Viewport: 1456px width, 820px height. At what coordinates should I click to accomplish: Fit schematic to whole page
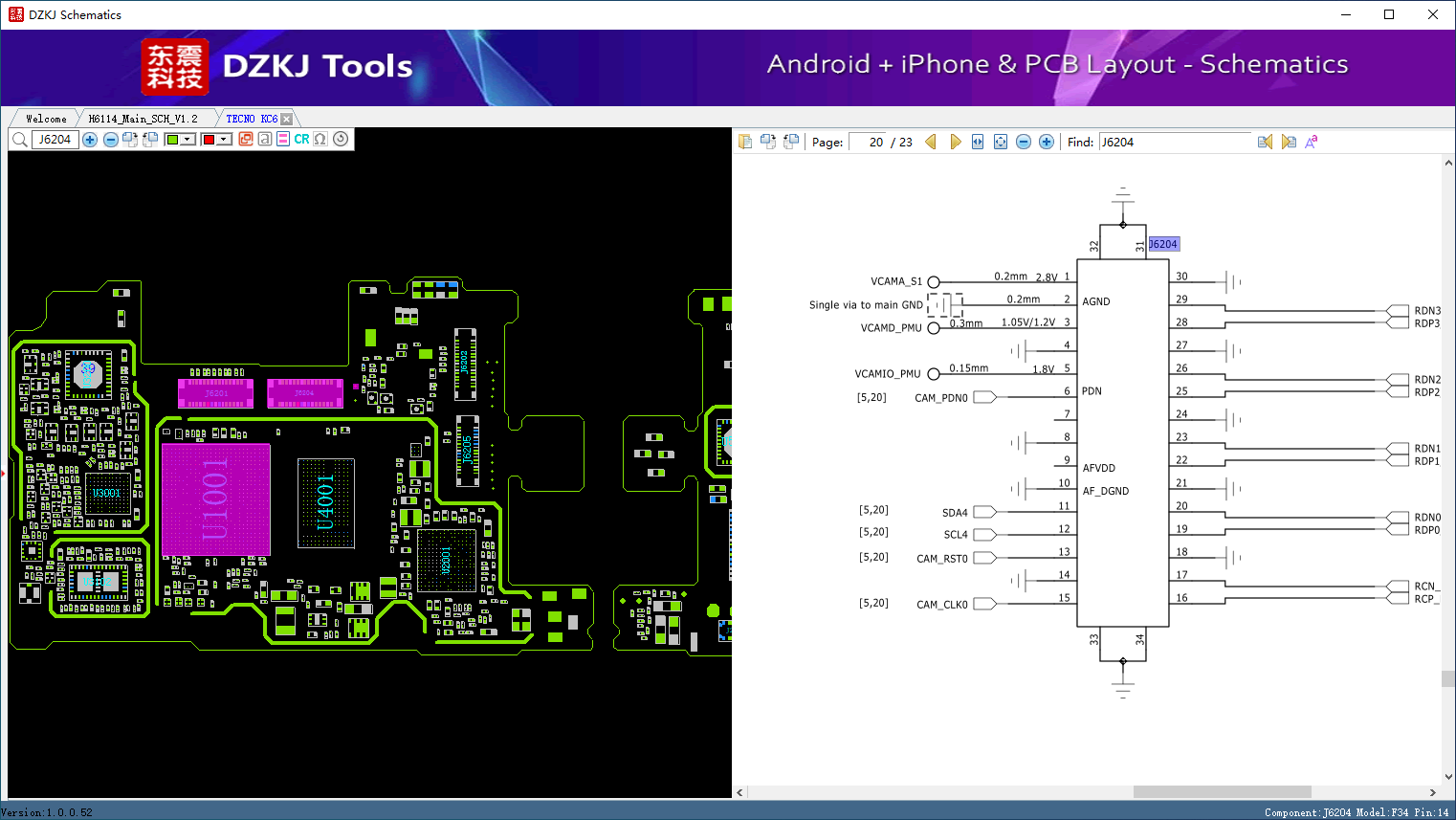[1001, 142]
